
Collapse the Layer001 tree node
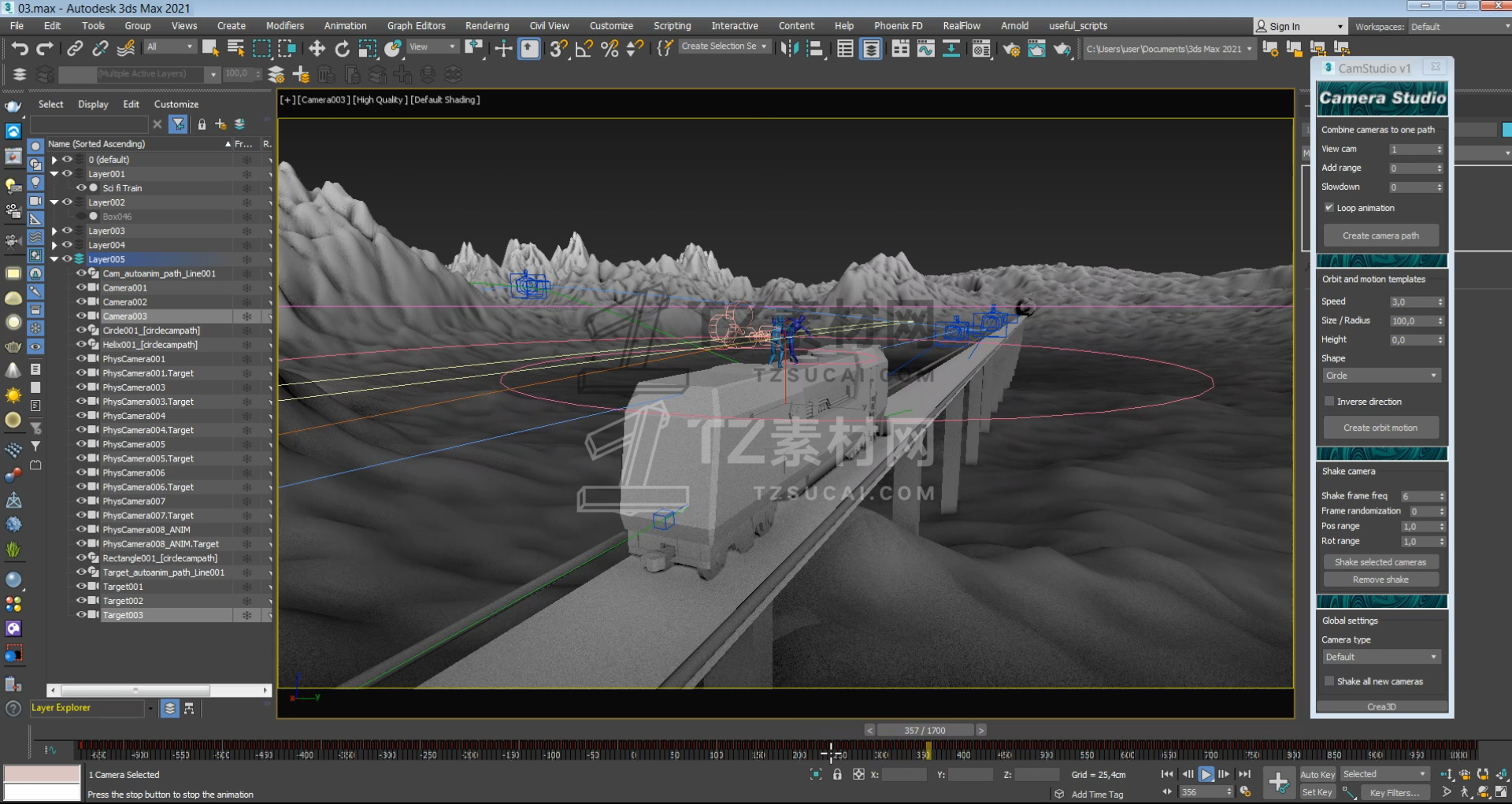point(54,174)
